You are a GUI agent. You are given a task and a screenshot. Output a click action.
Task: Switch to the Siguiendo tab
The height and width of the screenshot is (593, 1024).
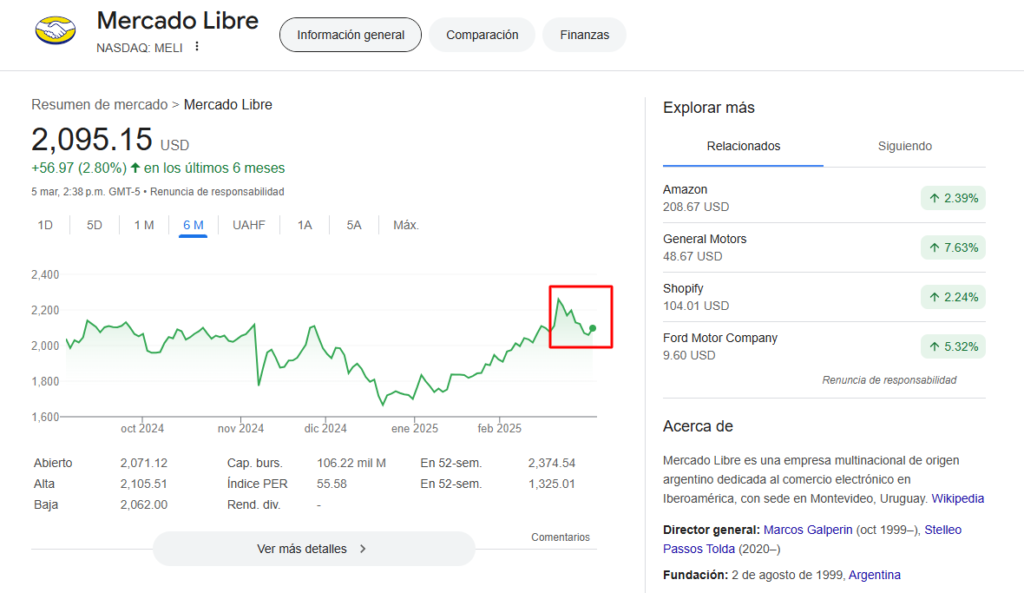coord(904,146)
